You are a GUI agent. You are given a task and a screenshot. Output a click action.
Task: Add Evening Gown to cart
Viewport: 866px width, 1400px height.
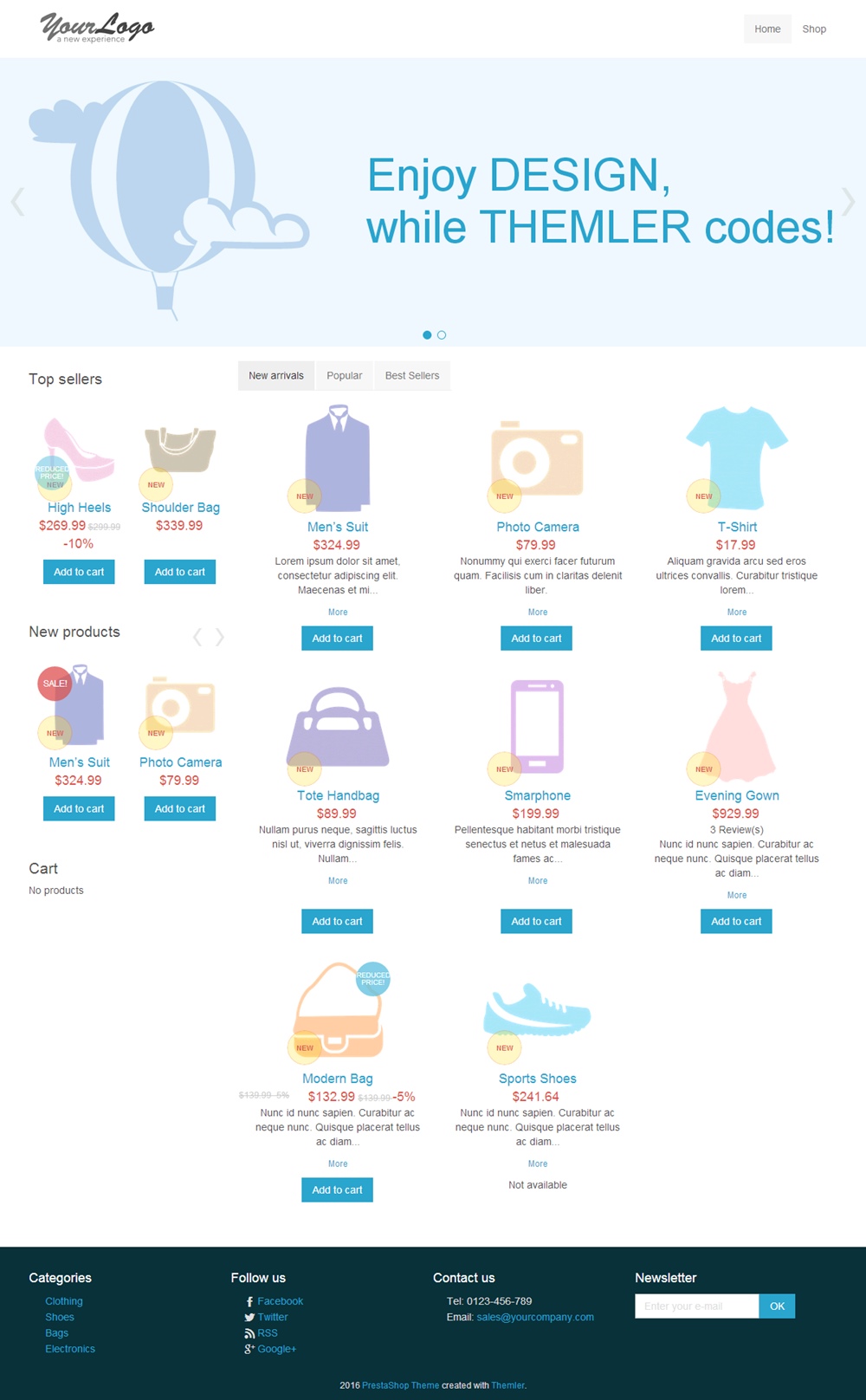coord(736,922)
